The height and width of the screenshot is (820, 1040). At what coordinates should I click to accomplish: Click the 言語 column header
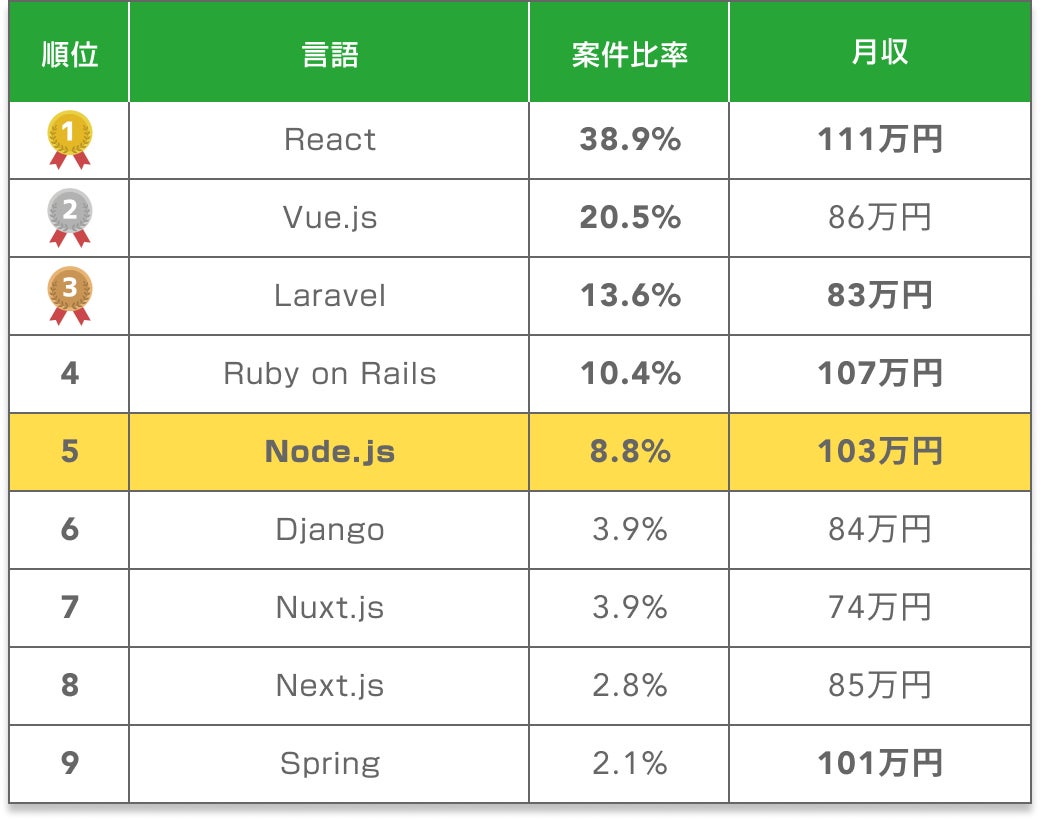[x=329, y=54]
